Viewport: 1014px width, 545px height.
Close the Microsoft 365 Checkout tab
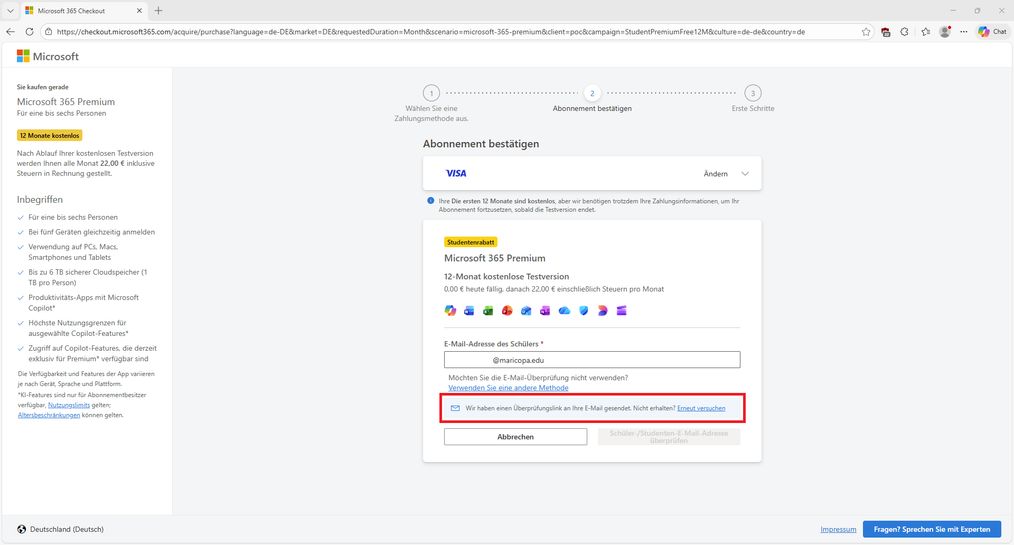(140, 11)
